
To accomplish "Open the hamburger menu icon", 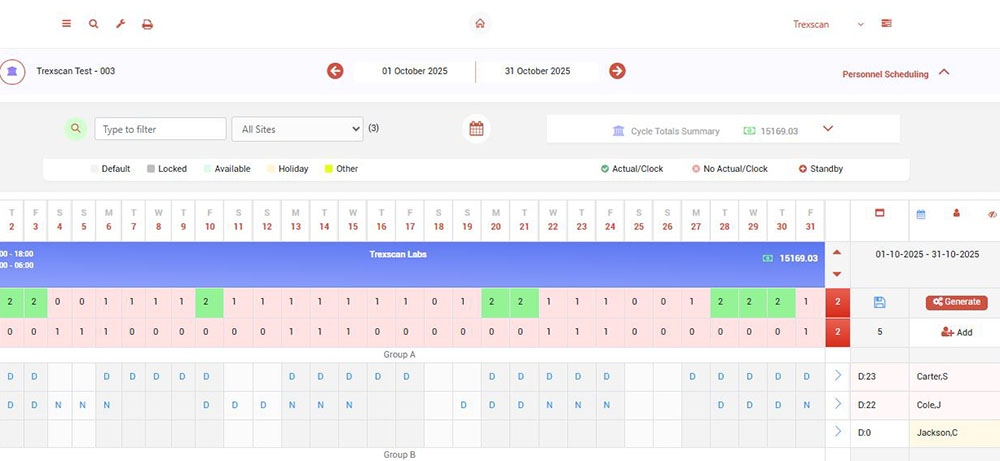I will tap(66, 24).
